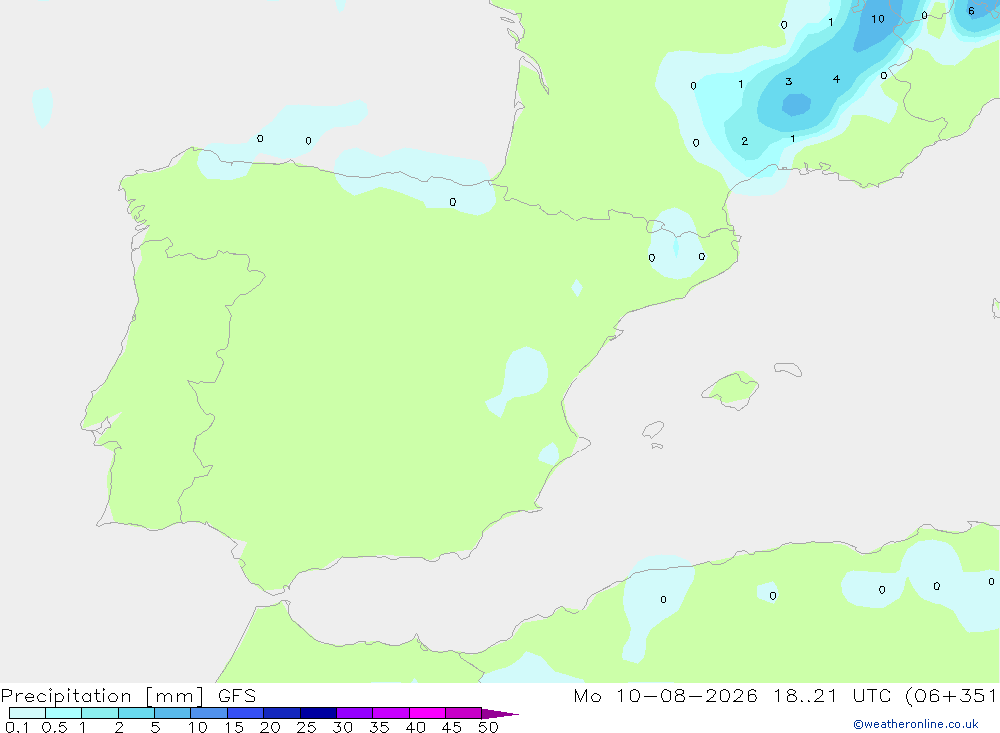Click the 15–20 mm legend color swatch

pyautogui.click(x=246, y=713)
